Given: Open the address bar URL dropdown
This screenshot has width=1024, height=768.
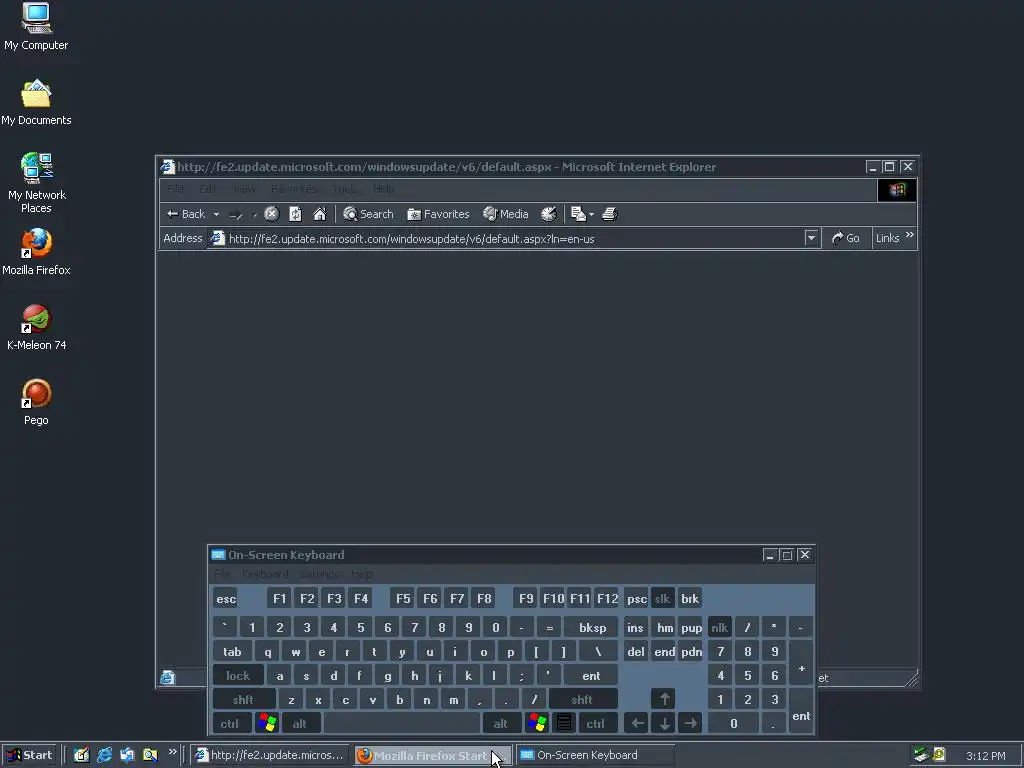Looking at the screenshot, I should pyautogui.click(x=811, y=238).
